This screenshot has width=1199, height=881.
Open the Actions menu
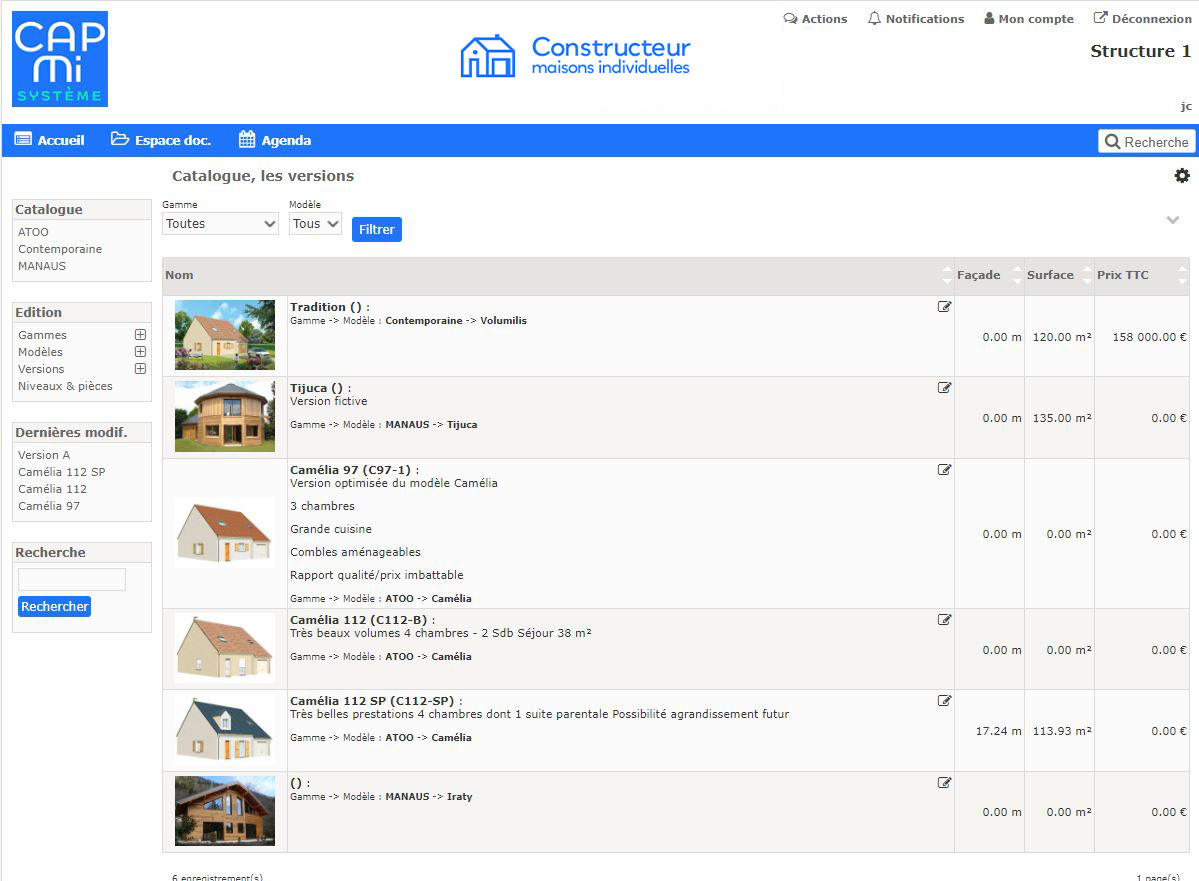point(815,19)
